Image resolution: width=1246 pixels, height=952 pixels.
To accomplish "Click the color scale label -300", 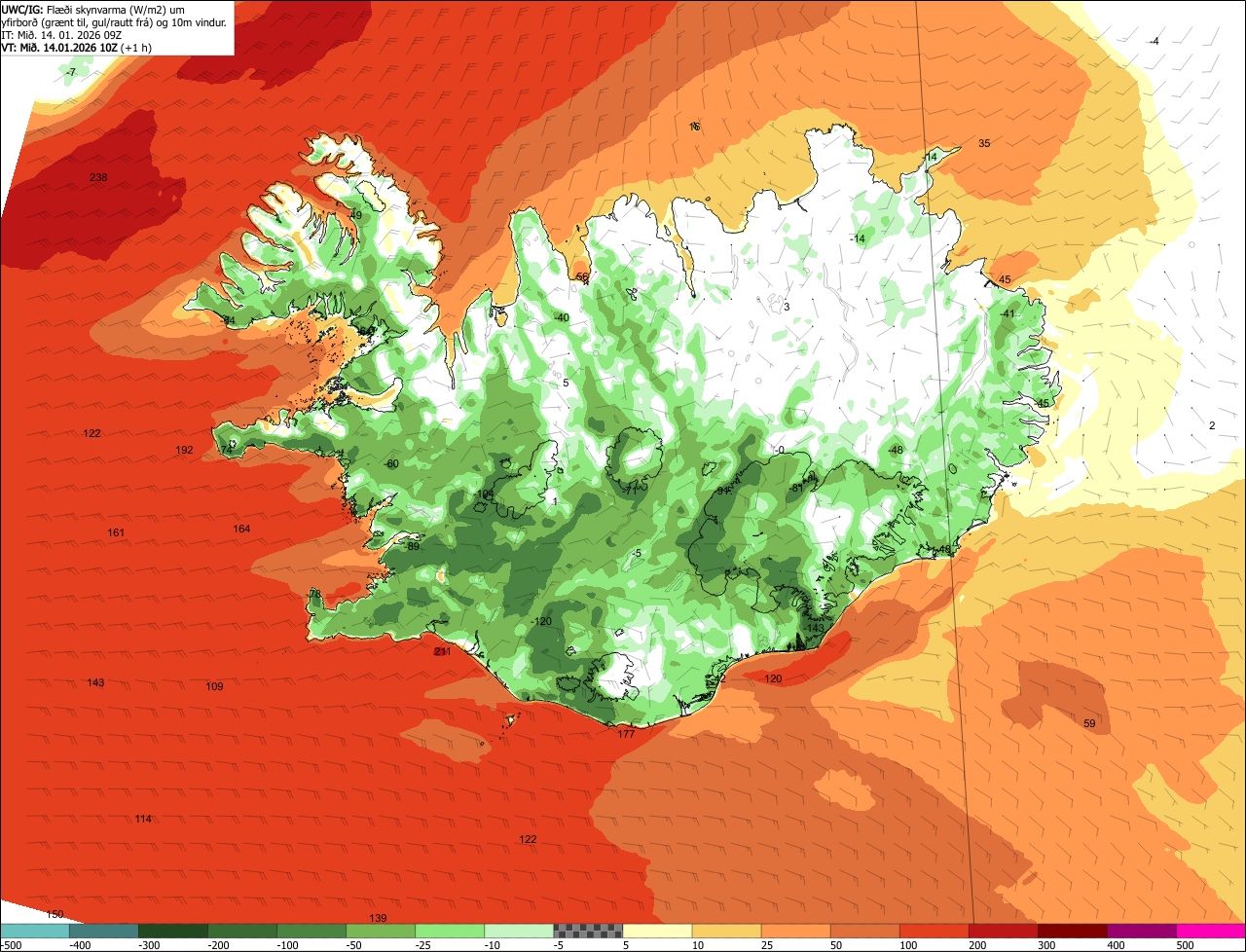I will click(x=149, y=945).
